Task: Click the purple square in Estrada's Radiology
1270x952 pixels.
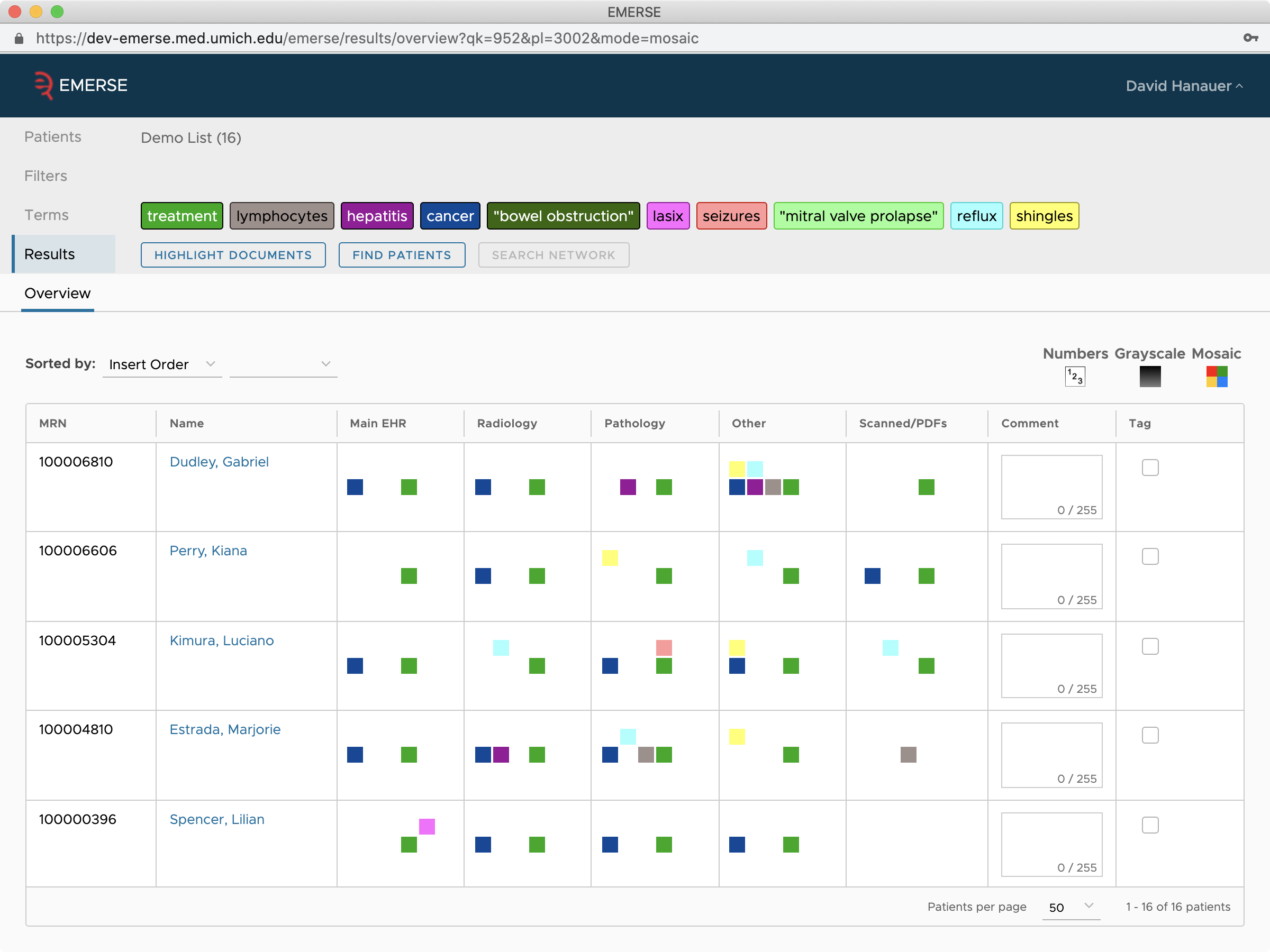Action: coord(501,755)
